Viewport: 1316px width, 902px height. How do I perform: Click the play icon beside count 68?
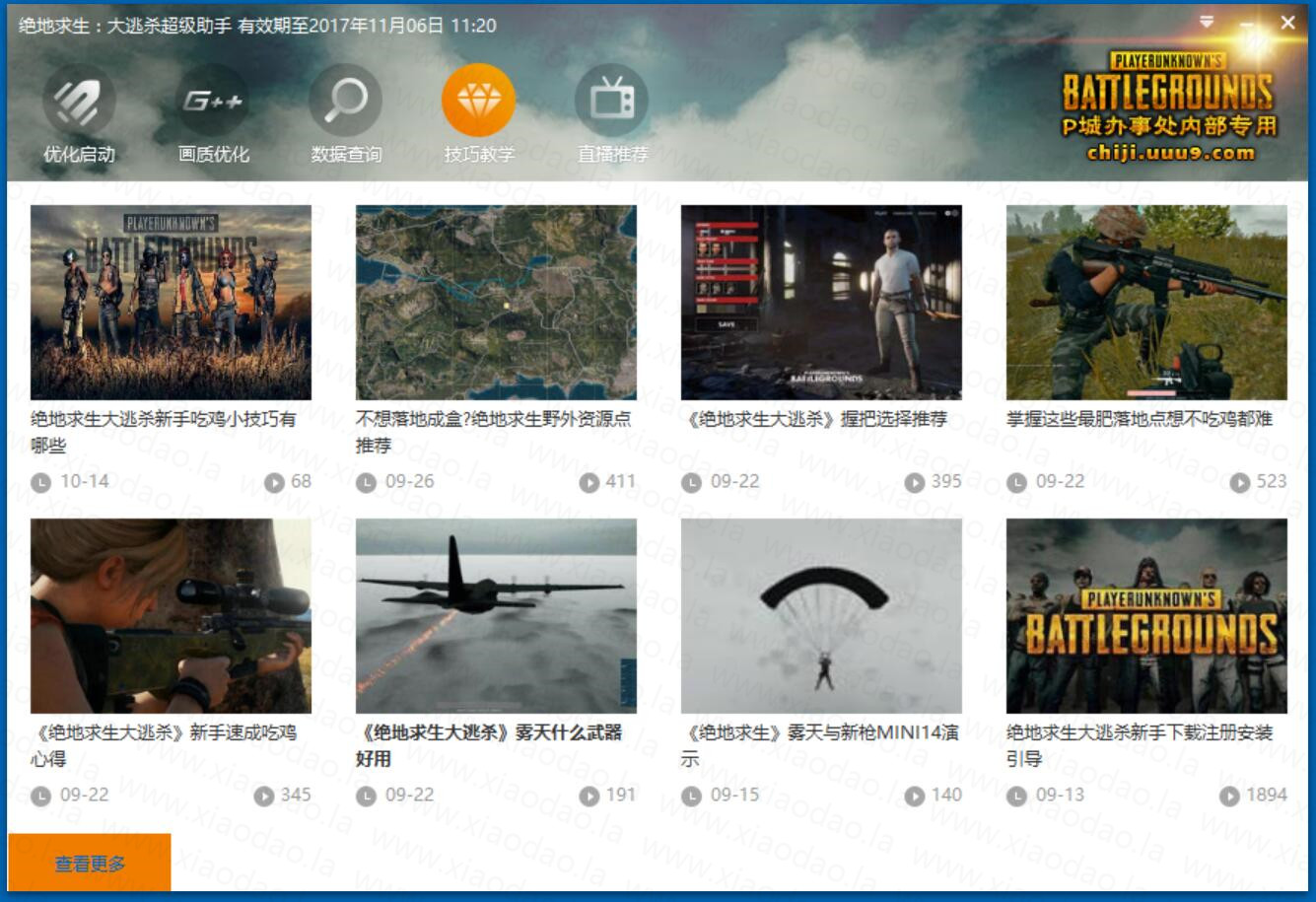[x=275, y=482]
